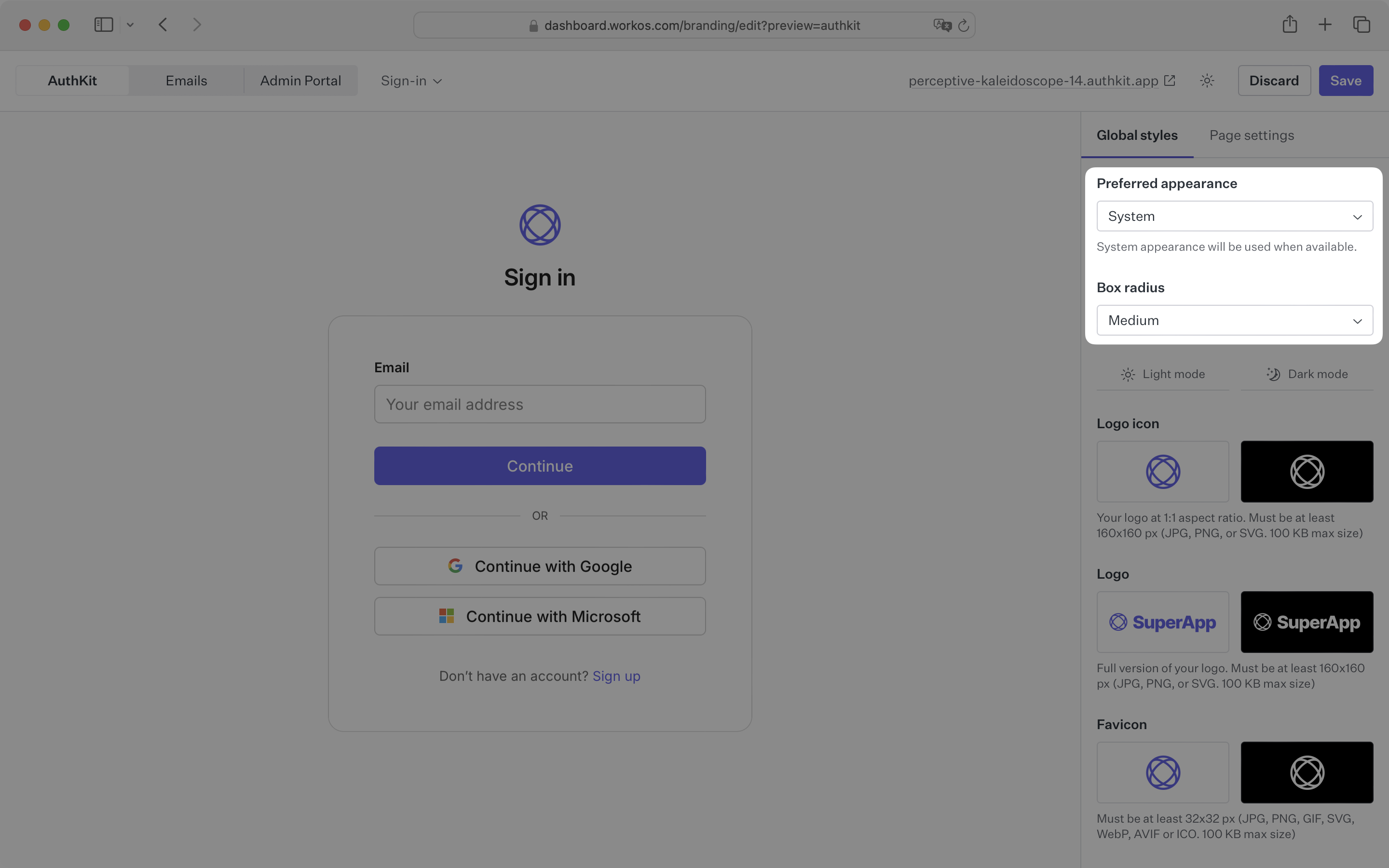Click the Save button
This screenshot has width=1389, height=868.
[x=1346, y=80]
